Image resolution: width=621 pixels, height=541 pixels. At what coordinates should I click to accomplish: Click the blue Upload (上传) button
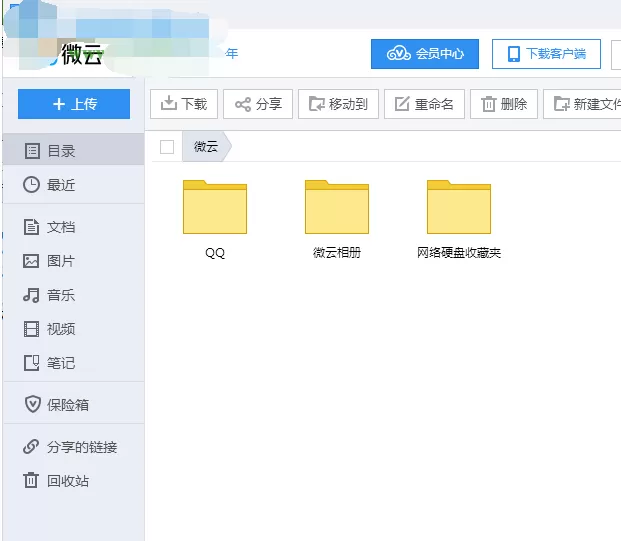click(x=74, y=104)
